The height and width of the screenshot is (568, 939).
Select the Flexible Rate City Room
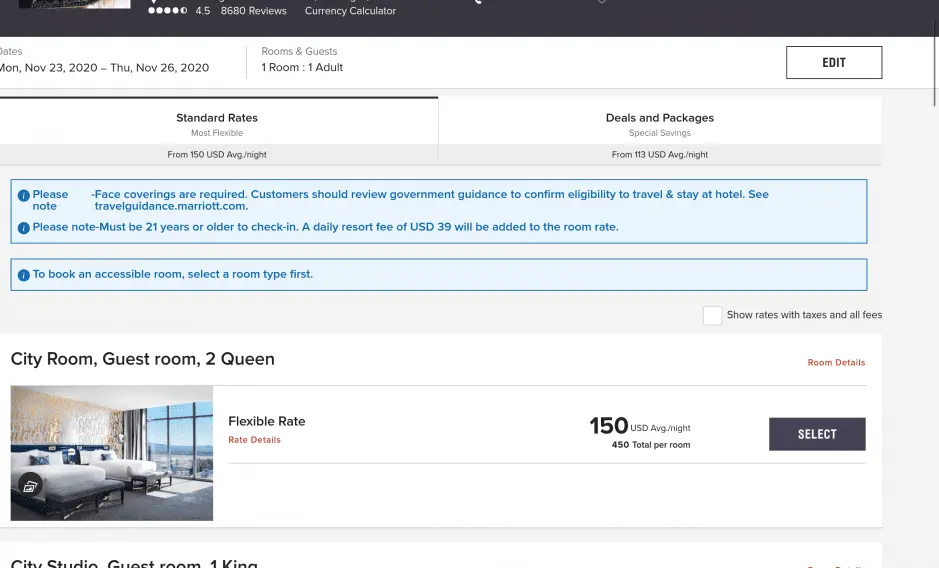817,434
